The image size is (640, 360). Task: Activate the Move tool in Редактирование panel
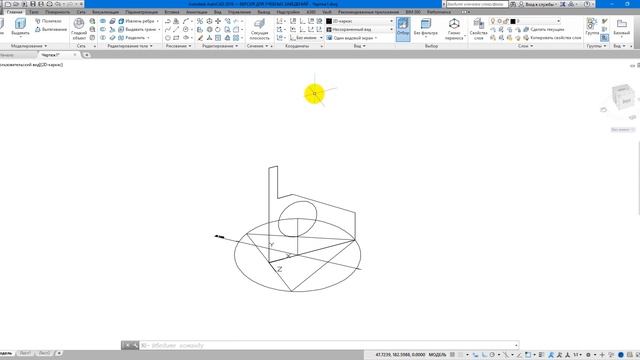[218, 21]
